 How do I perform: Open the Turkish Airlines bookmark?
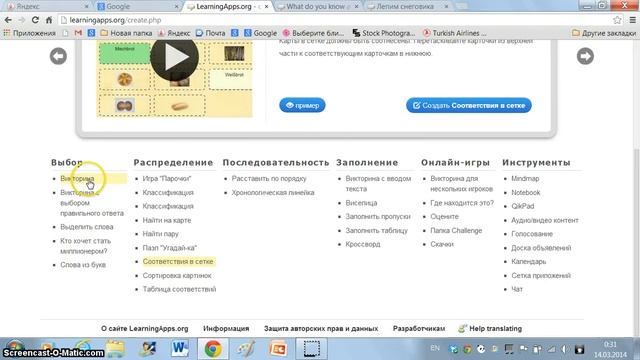click(455, 33)
